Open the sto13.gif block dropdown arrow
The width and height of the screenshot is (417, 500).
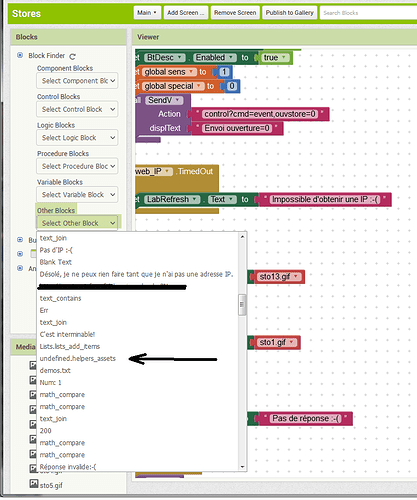pyautogui.click(x=296, y=276)
